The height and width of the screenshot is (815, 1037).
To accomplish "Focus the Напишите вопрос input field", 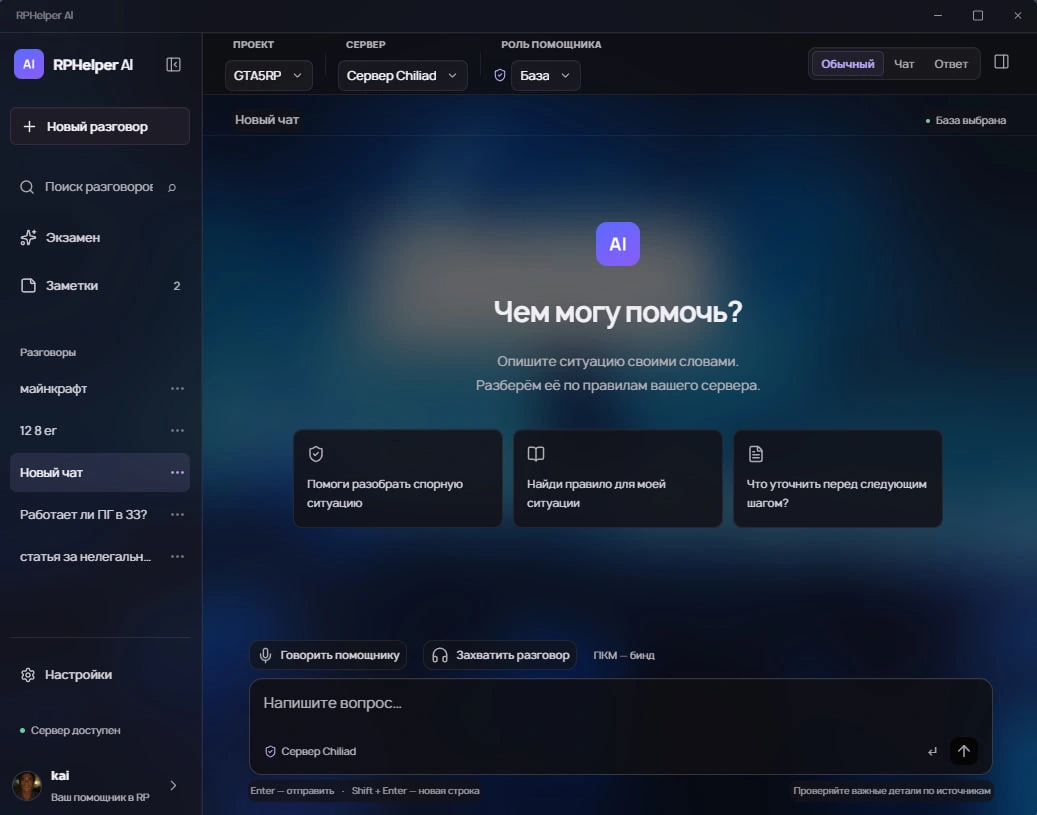I will [620, 704].
